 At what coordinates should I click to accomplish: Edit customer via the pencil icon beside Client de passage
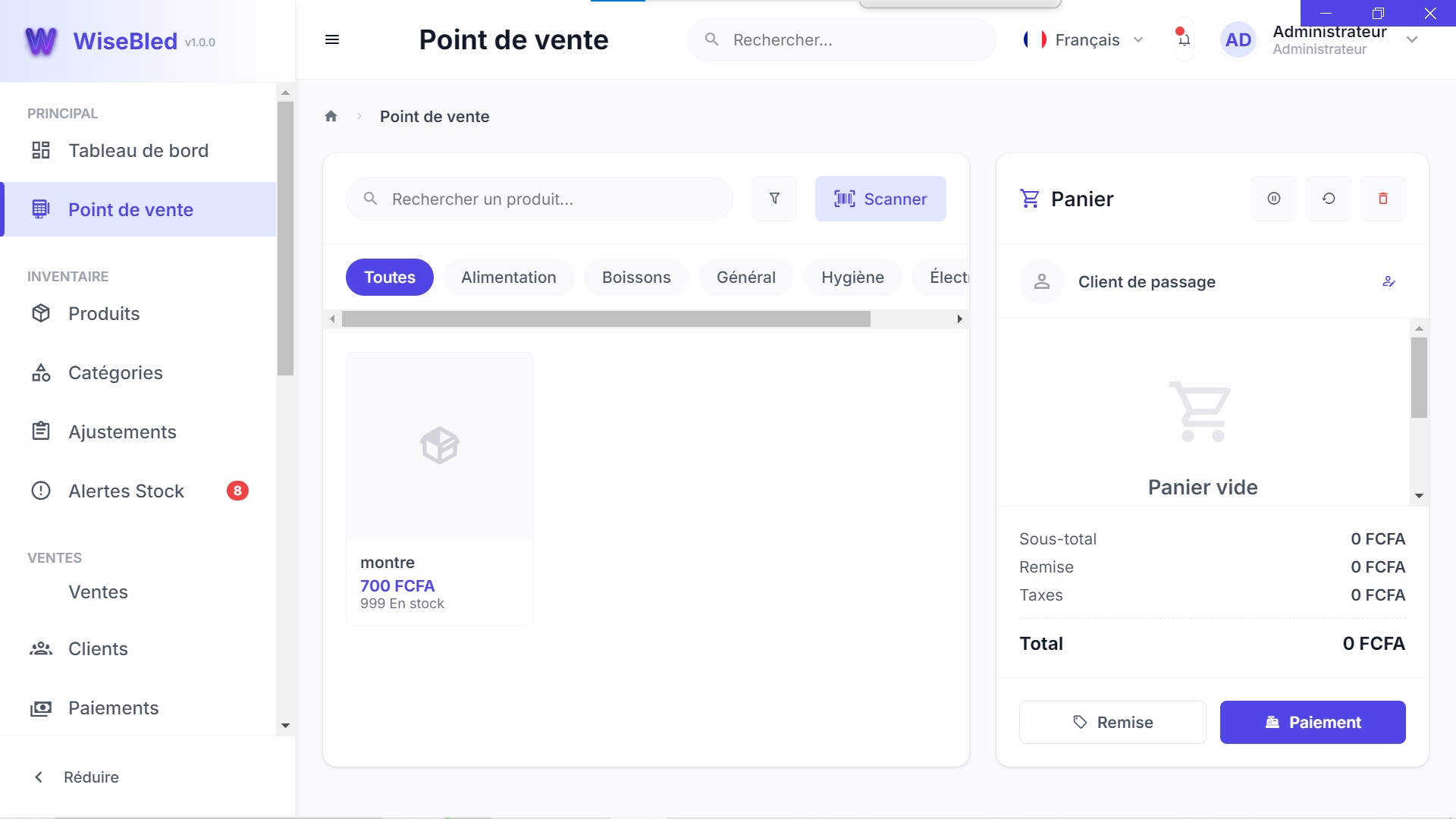[1389, 281]
